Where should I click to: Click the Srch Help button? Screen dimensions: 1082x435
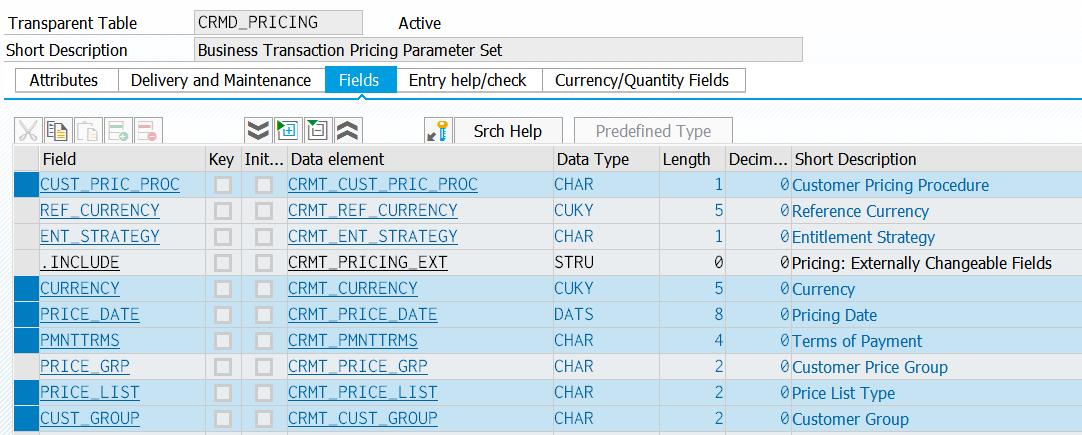tap(508, 131)
